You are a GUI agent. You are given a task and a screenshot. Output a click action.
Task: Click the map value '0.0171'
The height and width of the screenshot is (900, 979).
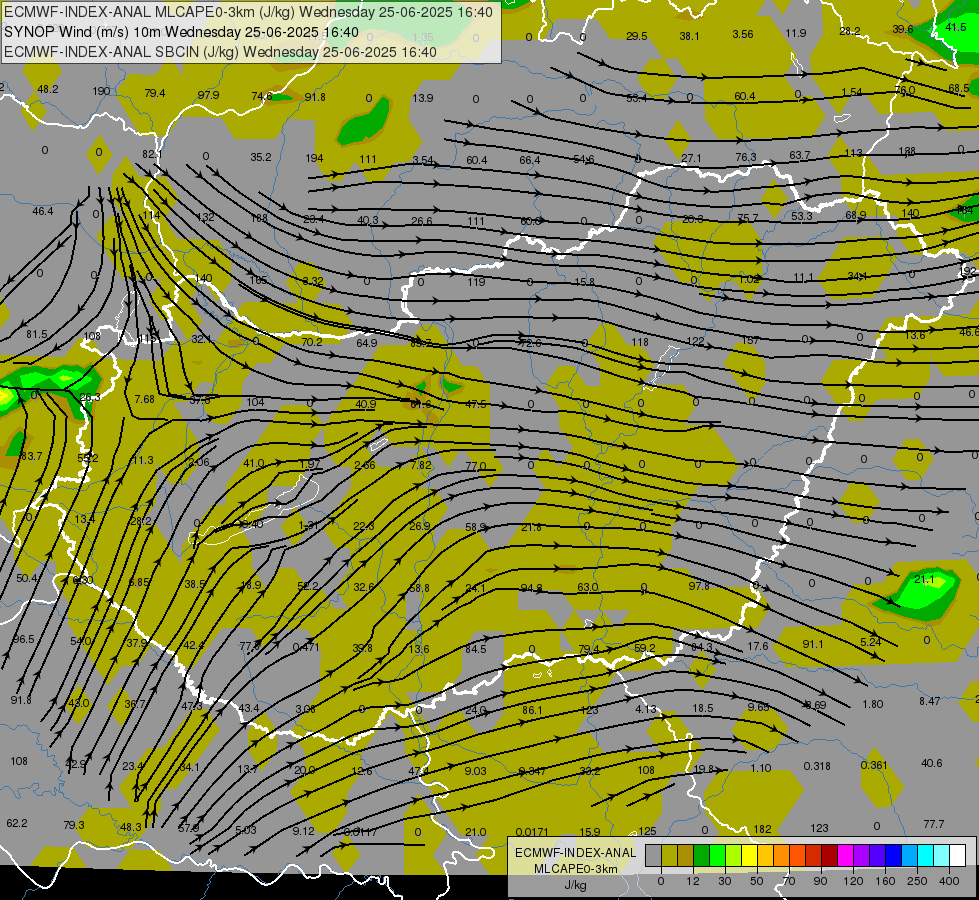532,832
